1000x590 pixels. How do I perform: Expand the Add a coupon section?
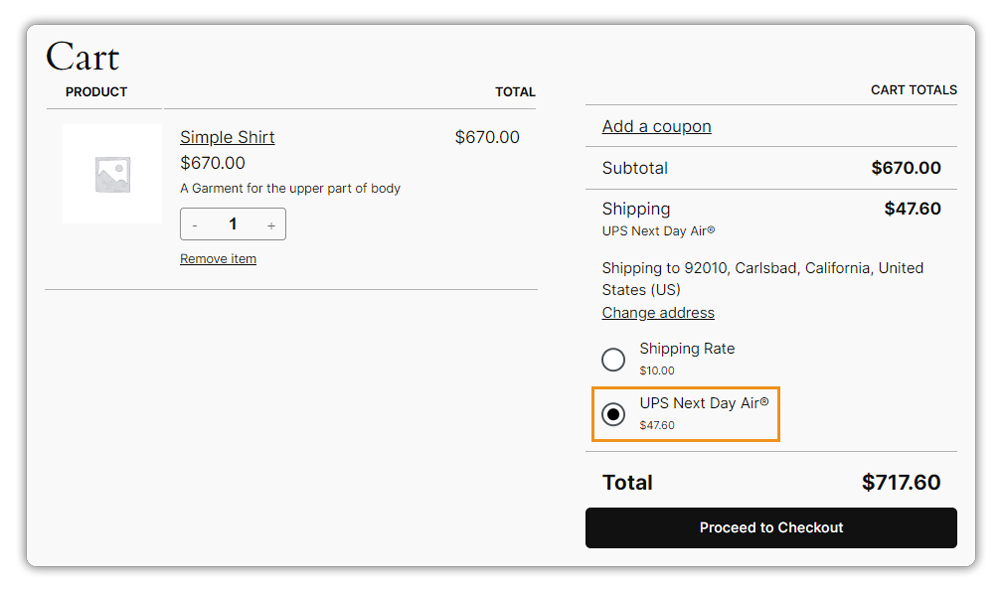click(x=656, y=126)
